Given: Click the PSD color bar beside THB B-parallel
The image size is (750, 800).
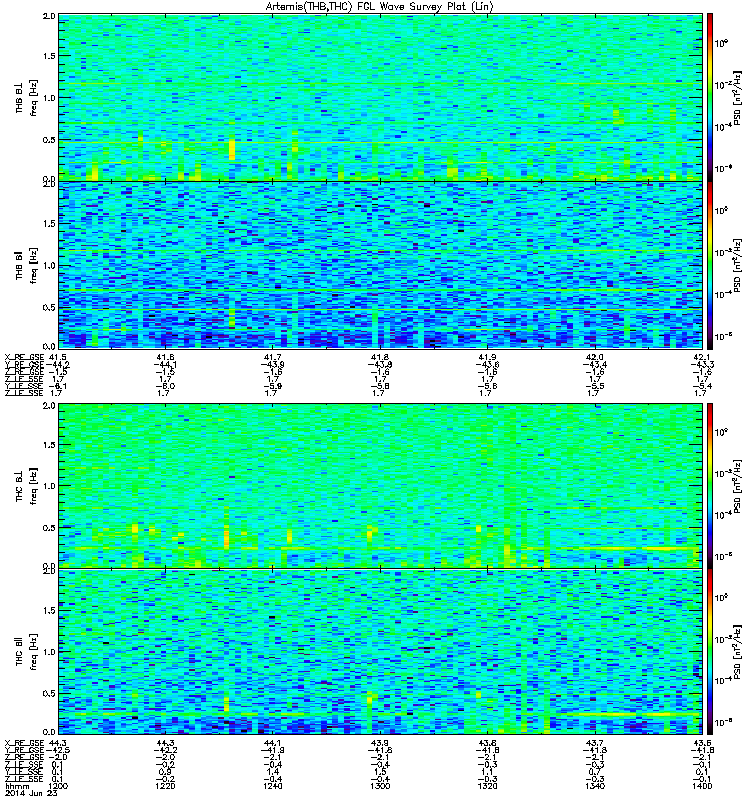Looking at the screenshot, I should pyautogui.click(x=710, y=265).
